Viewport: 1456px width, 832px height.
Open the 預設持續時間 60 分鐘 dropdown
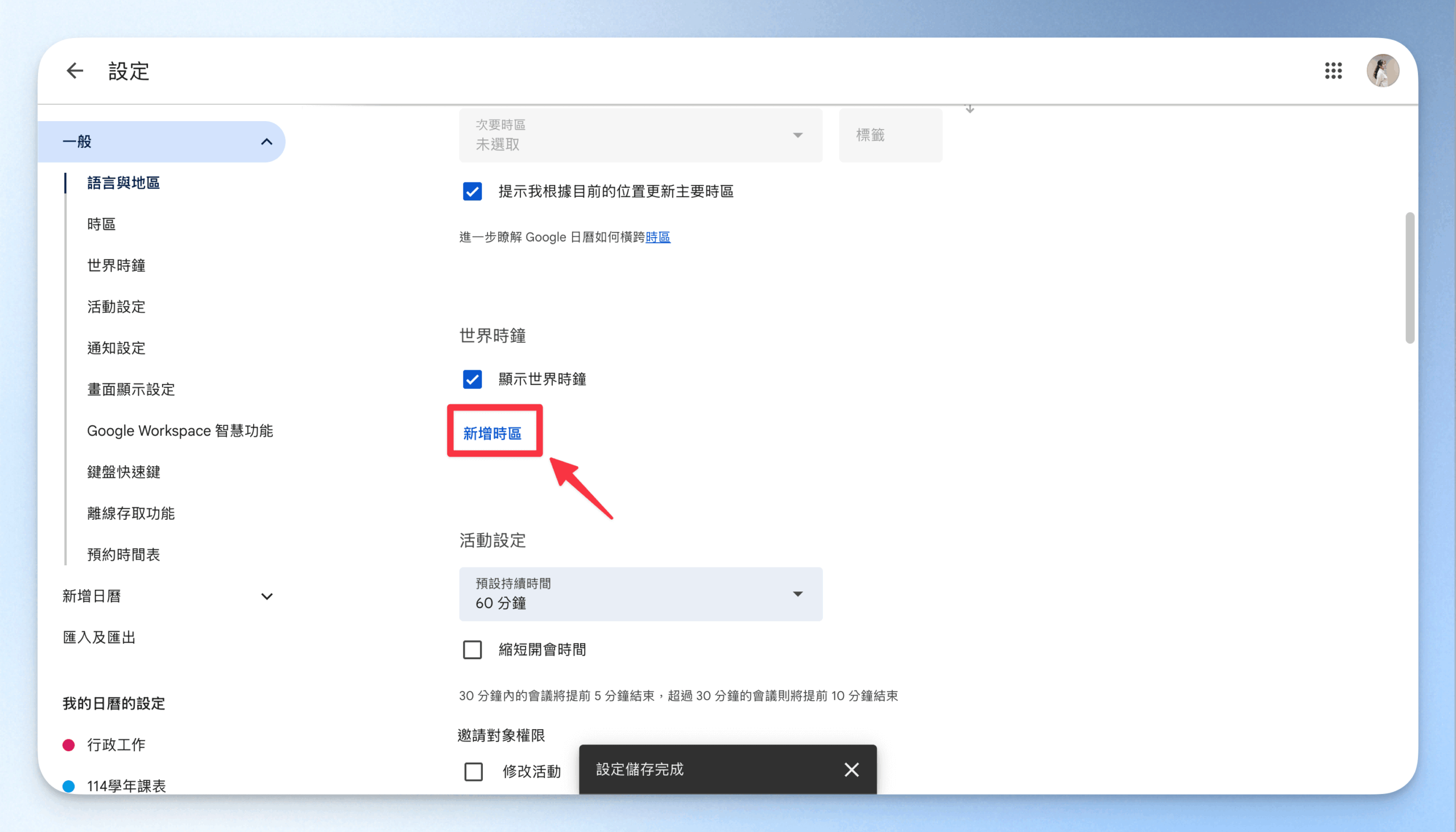(x=640, y=594)
